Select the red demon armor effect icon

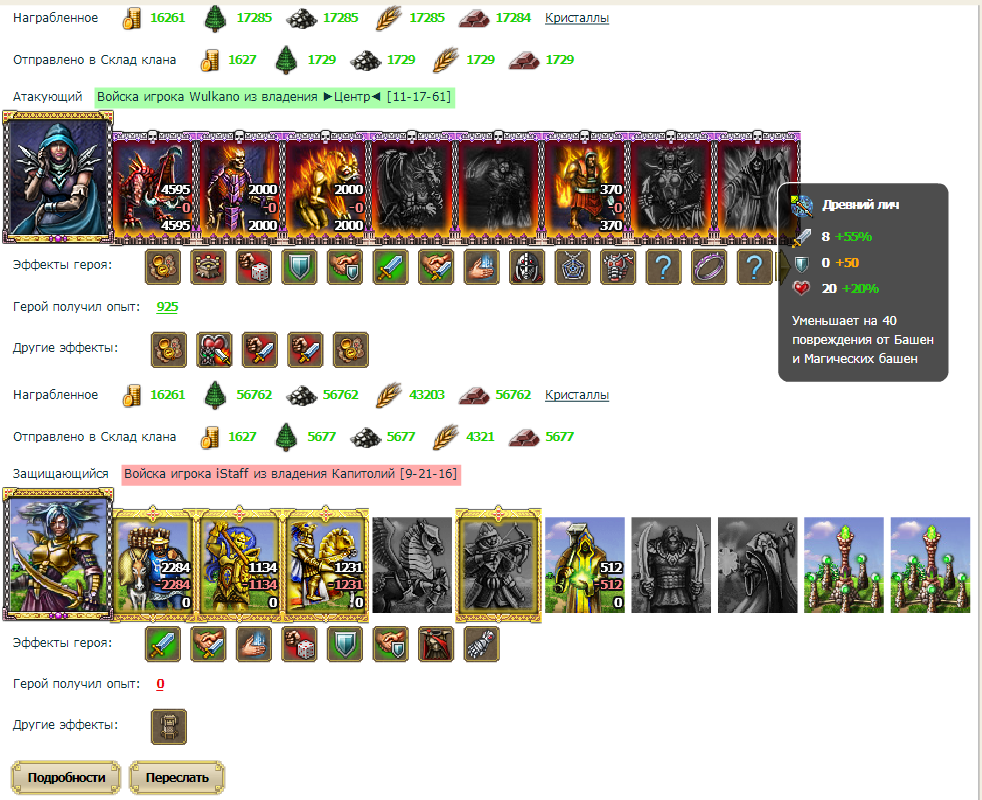(x=618, y=267)
